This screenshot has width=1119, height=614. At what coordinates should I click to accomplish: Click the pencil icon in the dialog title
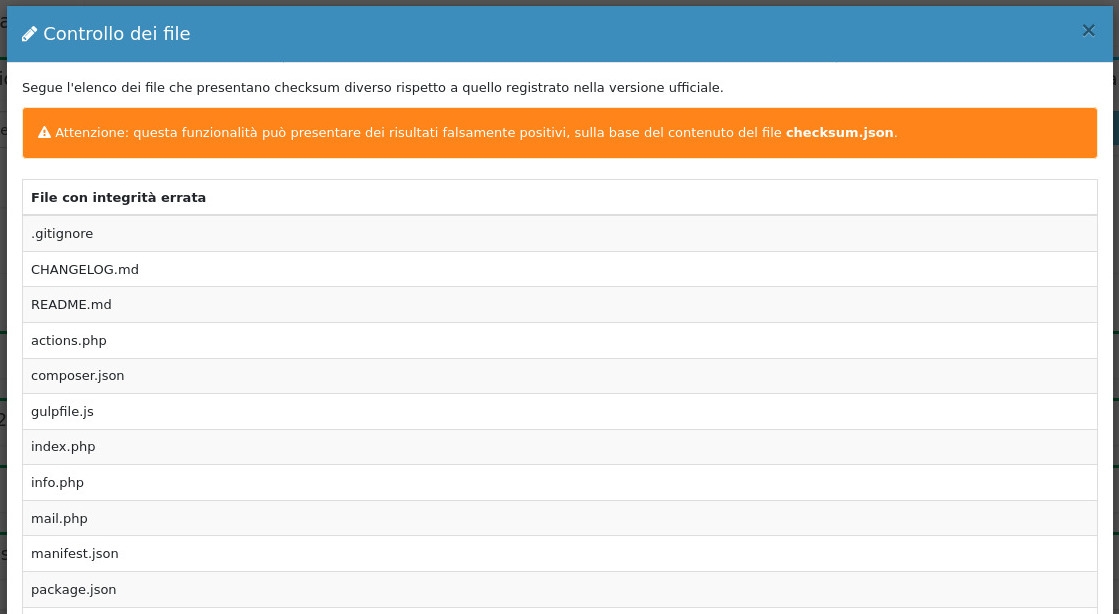click(30, 34)
